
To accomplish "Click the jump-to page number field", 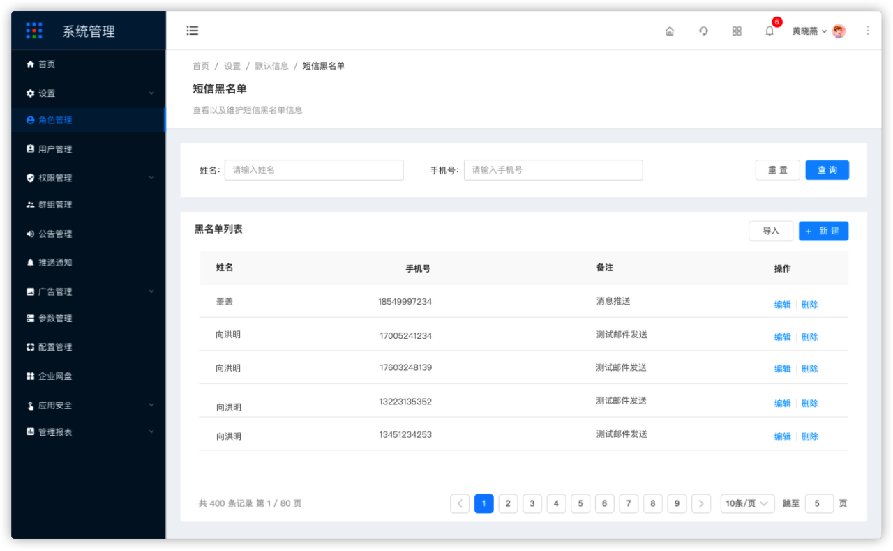I will 819,503.
